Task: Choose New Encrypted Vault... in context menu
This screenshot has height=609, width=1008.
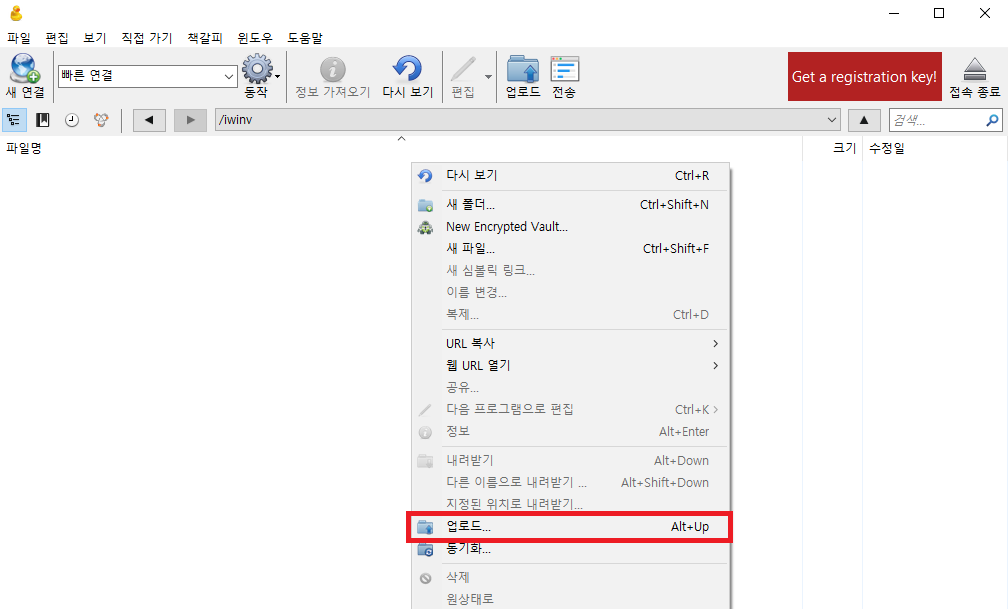Action: (x=570, y=226)
